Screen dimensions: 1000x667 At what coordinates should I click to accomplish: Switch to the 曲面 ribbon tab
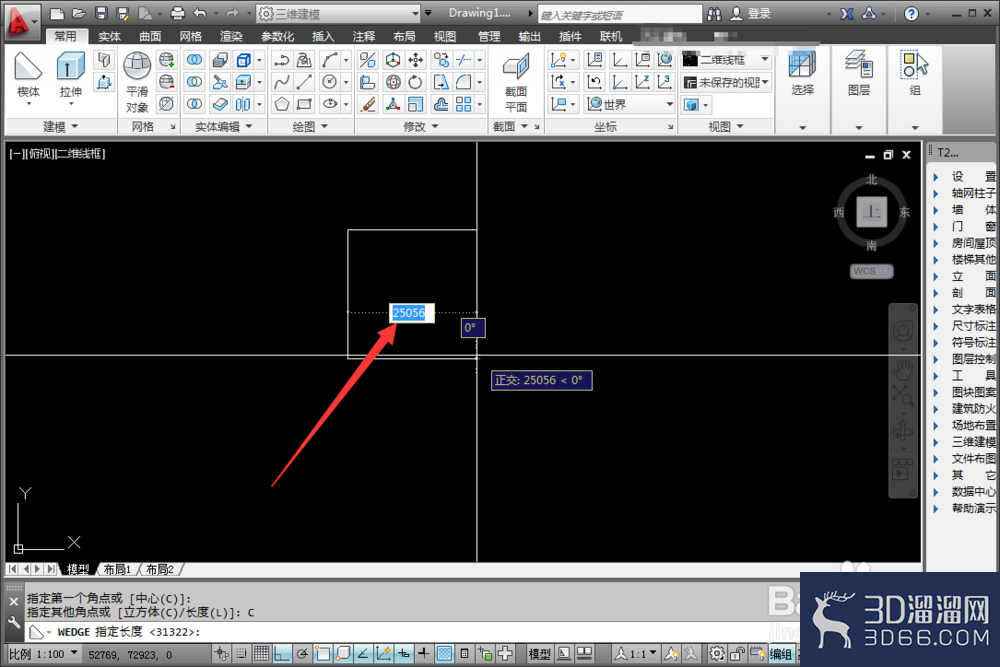pyautogui.click(x=151, y=37)
